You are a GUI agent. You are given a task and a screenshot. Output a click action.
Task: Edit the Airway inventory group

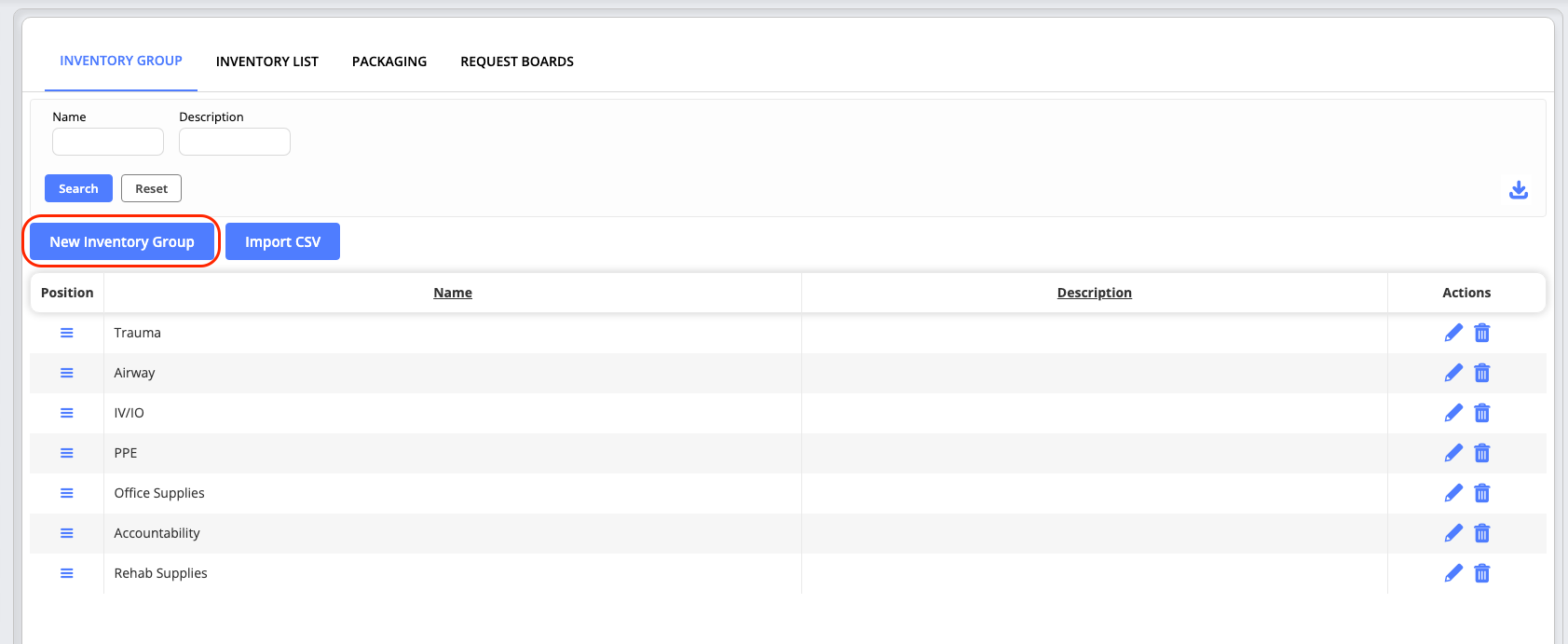(x=1453, y=373)
